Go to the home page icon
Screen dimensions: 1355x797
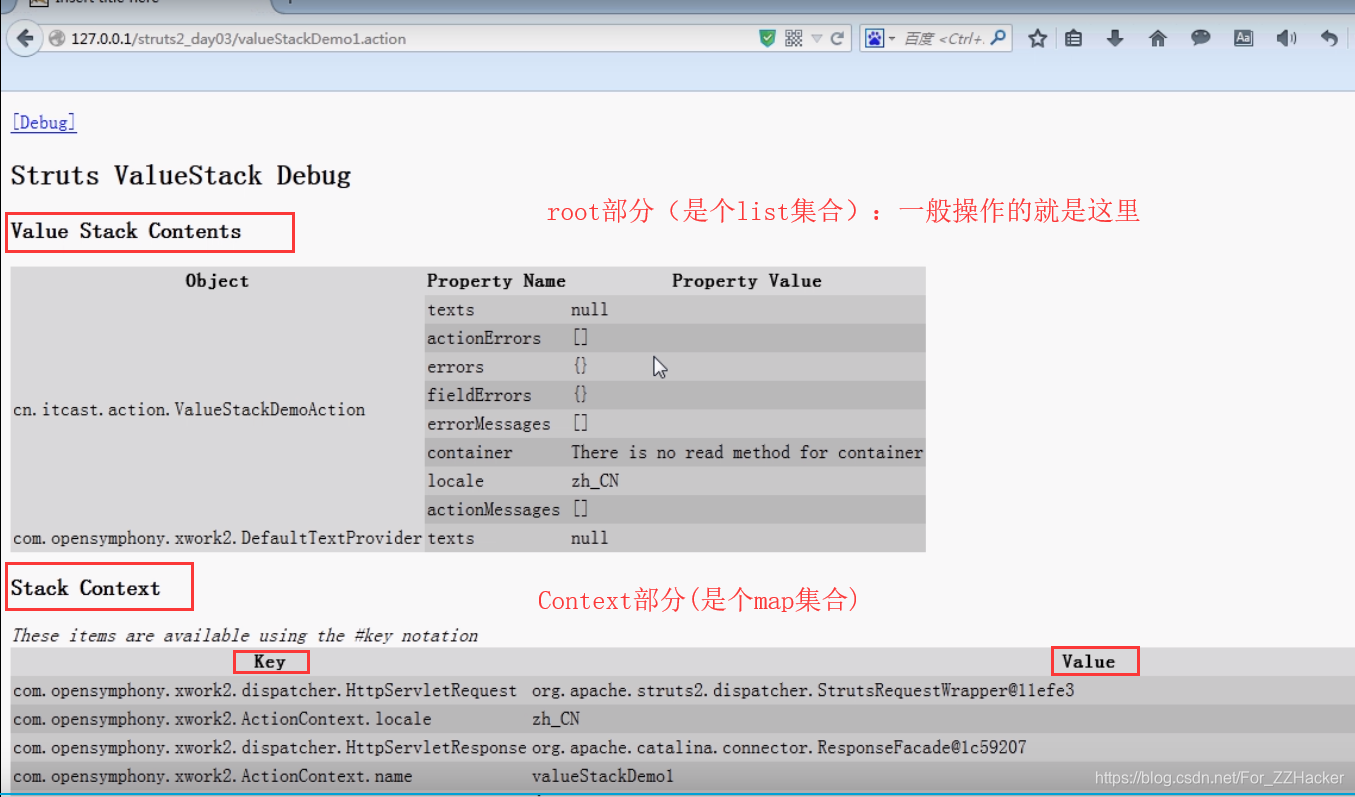coord(1158,39)
